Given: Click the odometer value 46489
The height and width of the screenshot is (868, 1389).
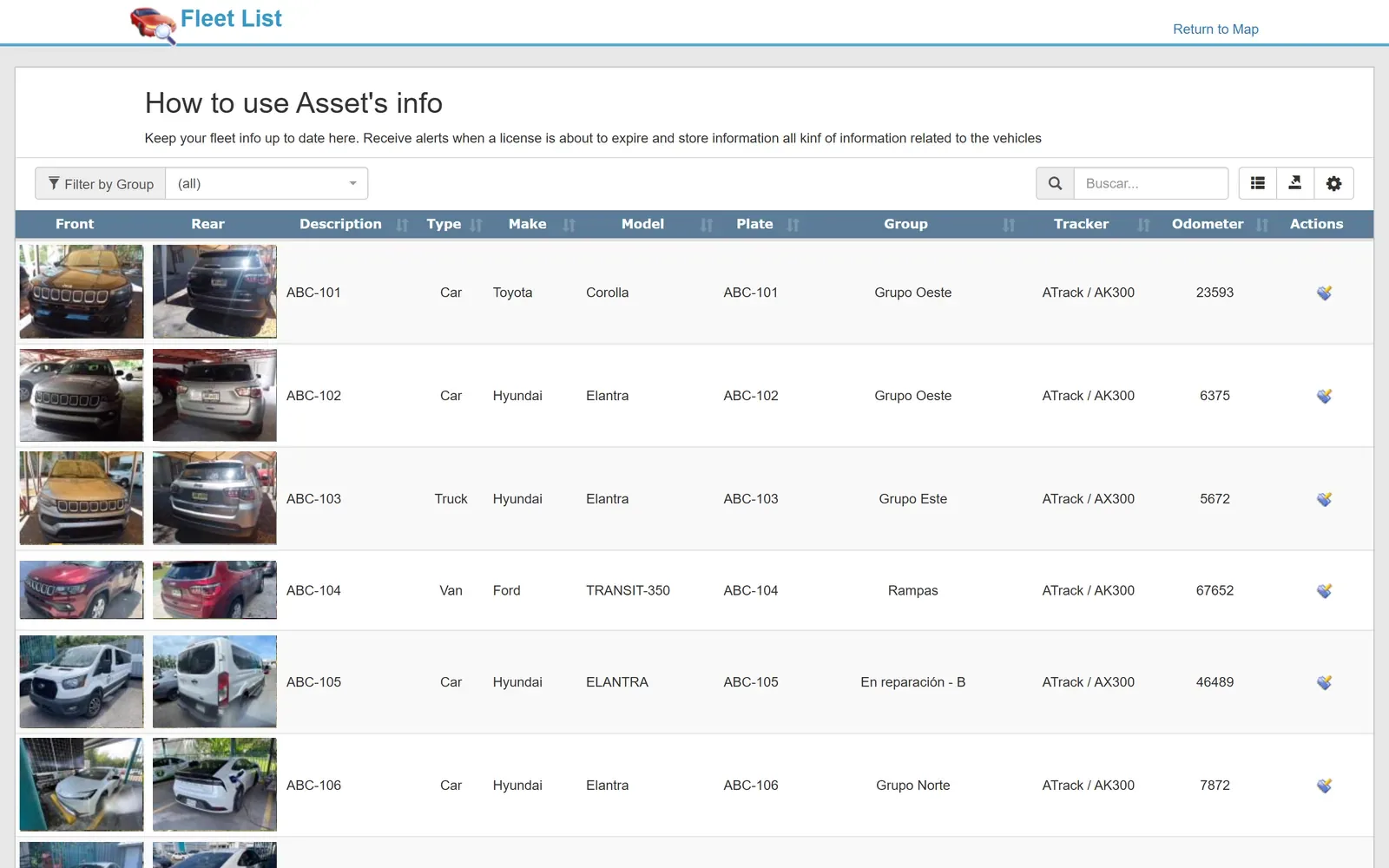Looking at the screenshot, I should (1215, 682).
